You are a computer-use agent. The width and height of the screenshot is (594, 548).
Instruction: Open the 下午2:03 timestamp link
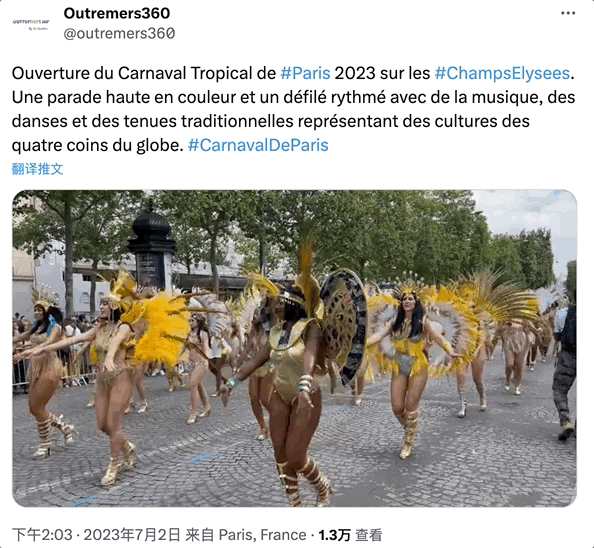(x=42, y=535)
